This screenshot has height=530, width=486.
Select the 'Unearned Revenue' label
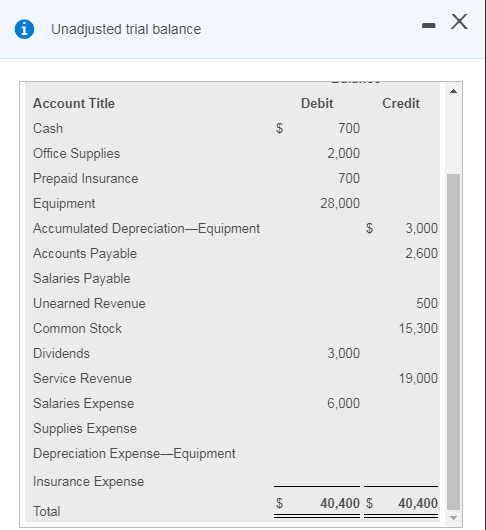pyautogui.click(x=89, y=304)
